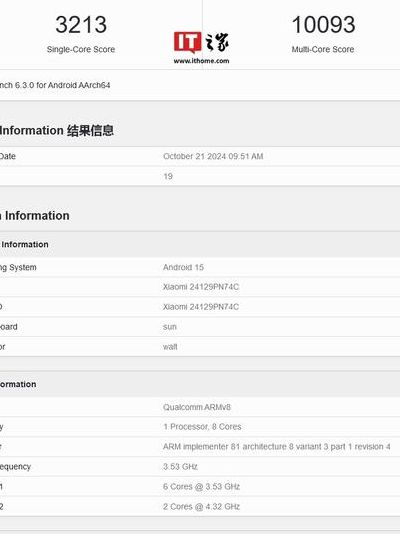Select the Android 15 value
The height and width of the screenshot is (534, 400).
[x=183, y=267]
